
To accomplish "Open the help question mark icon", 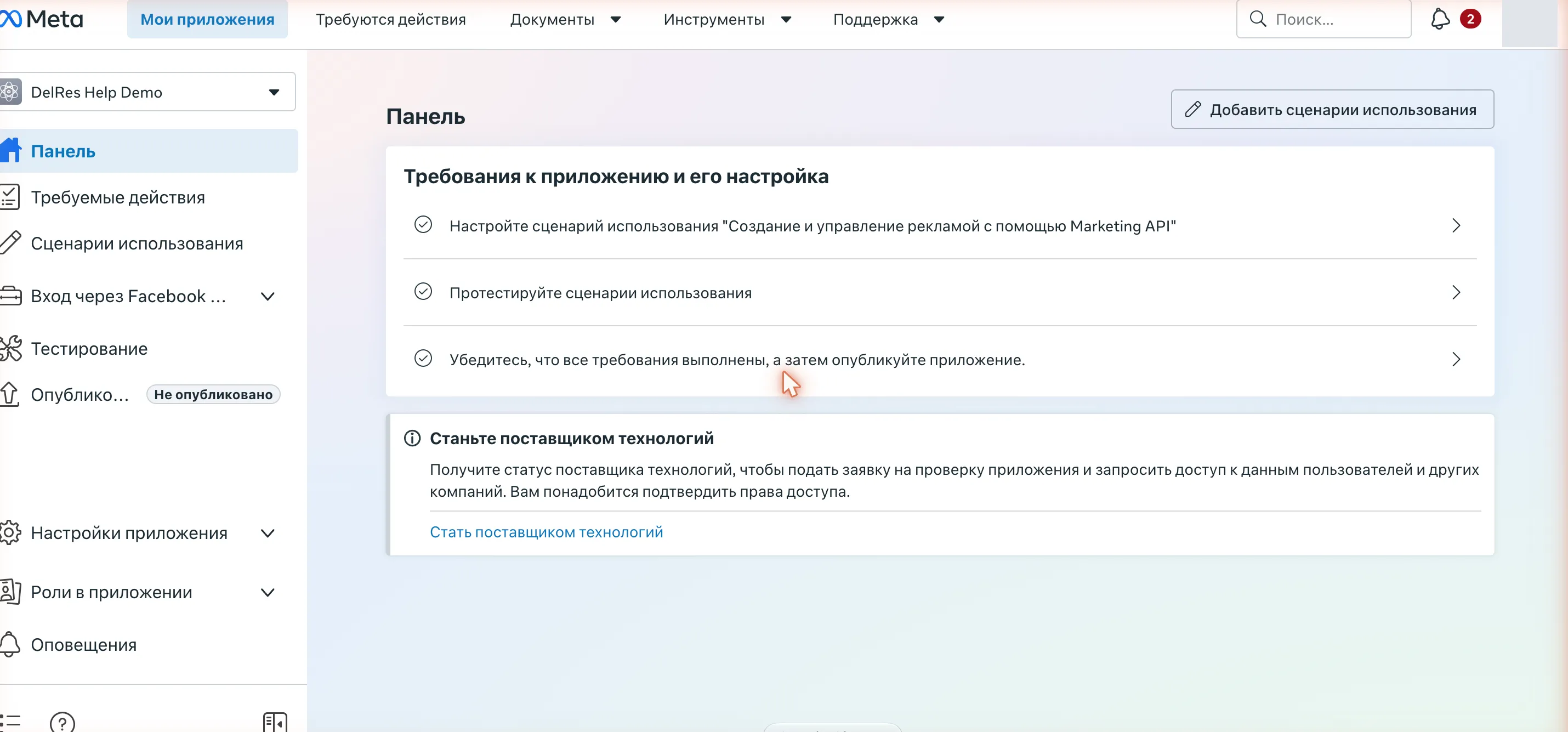I will 62,722.
